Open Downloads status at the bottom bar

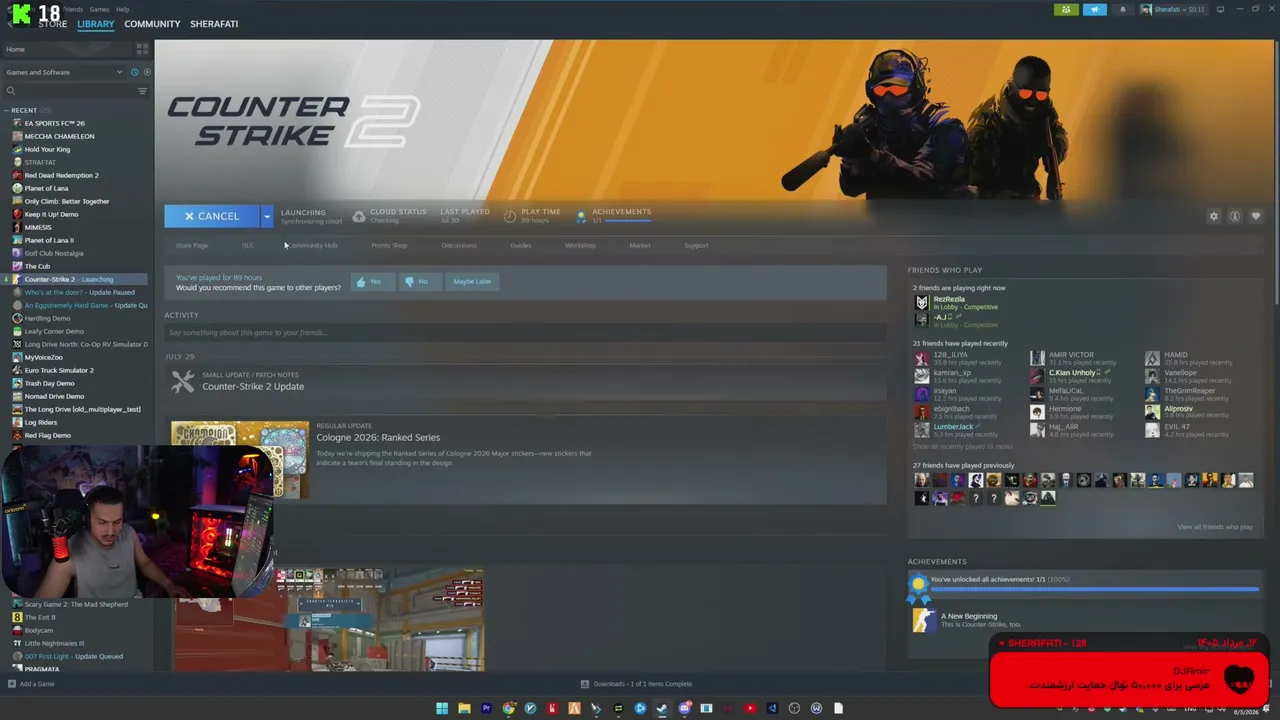(637, 684)
